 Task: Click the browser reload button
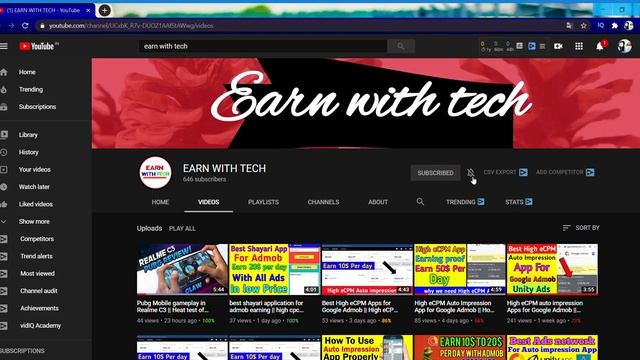pyautogui.click(x=25, y=25)
